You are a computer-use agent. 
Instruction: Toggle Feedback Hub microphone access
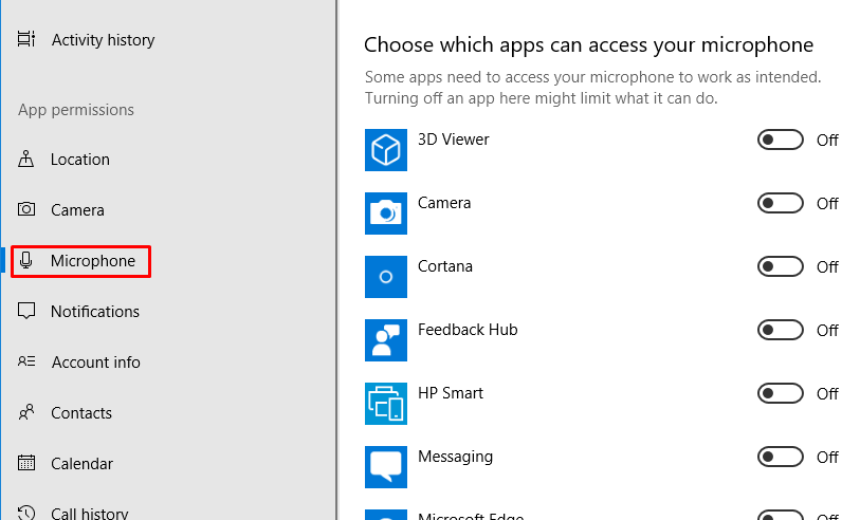coord(780,330)
